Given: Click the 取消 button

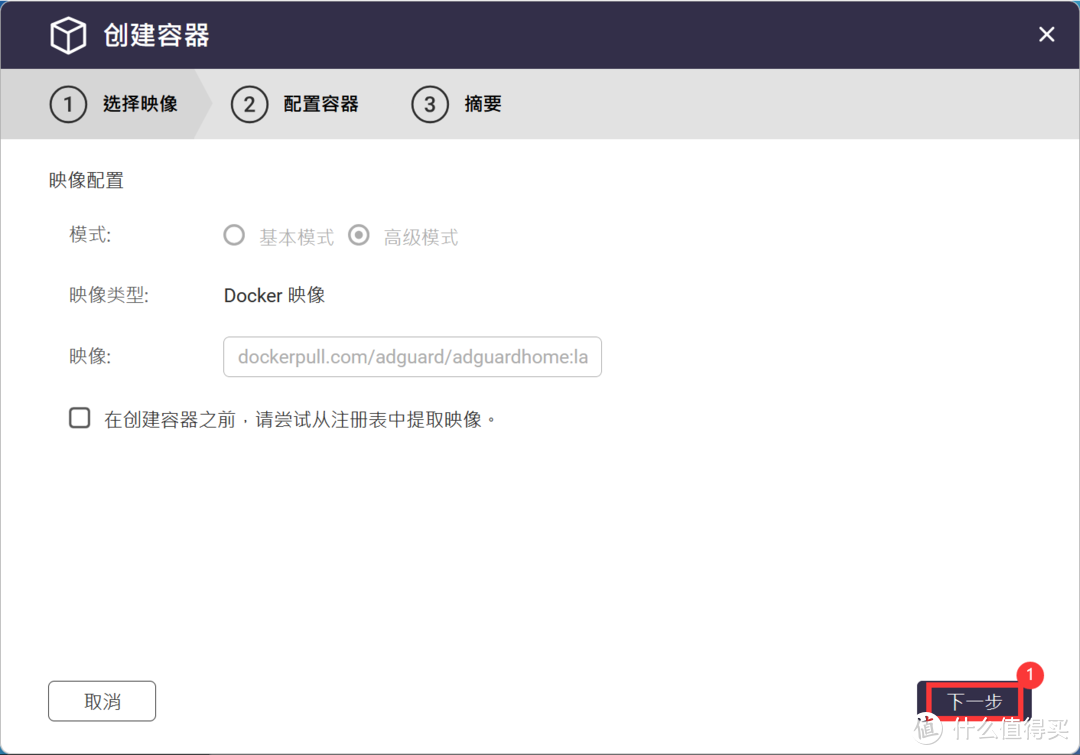Looking at the screenshot, I should click(101, 700).
